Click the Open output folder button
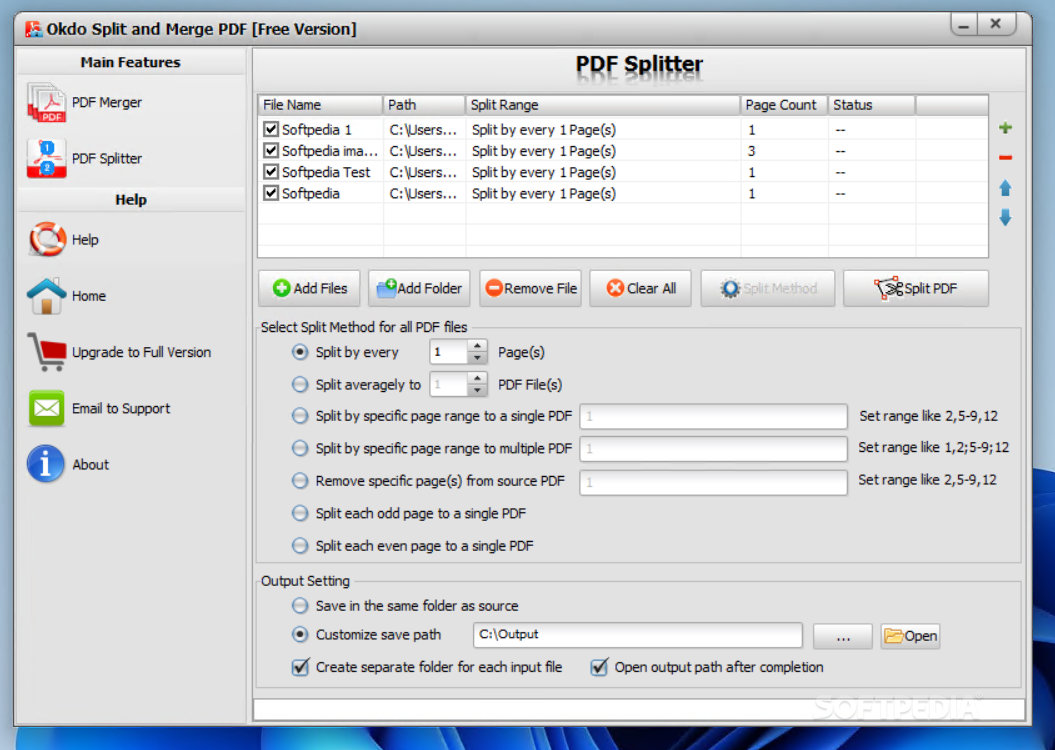 tap(910, 636)
